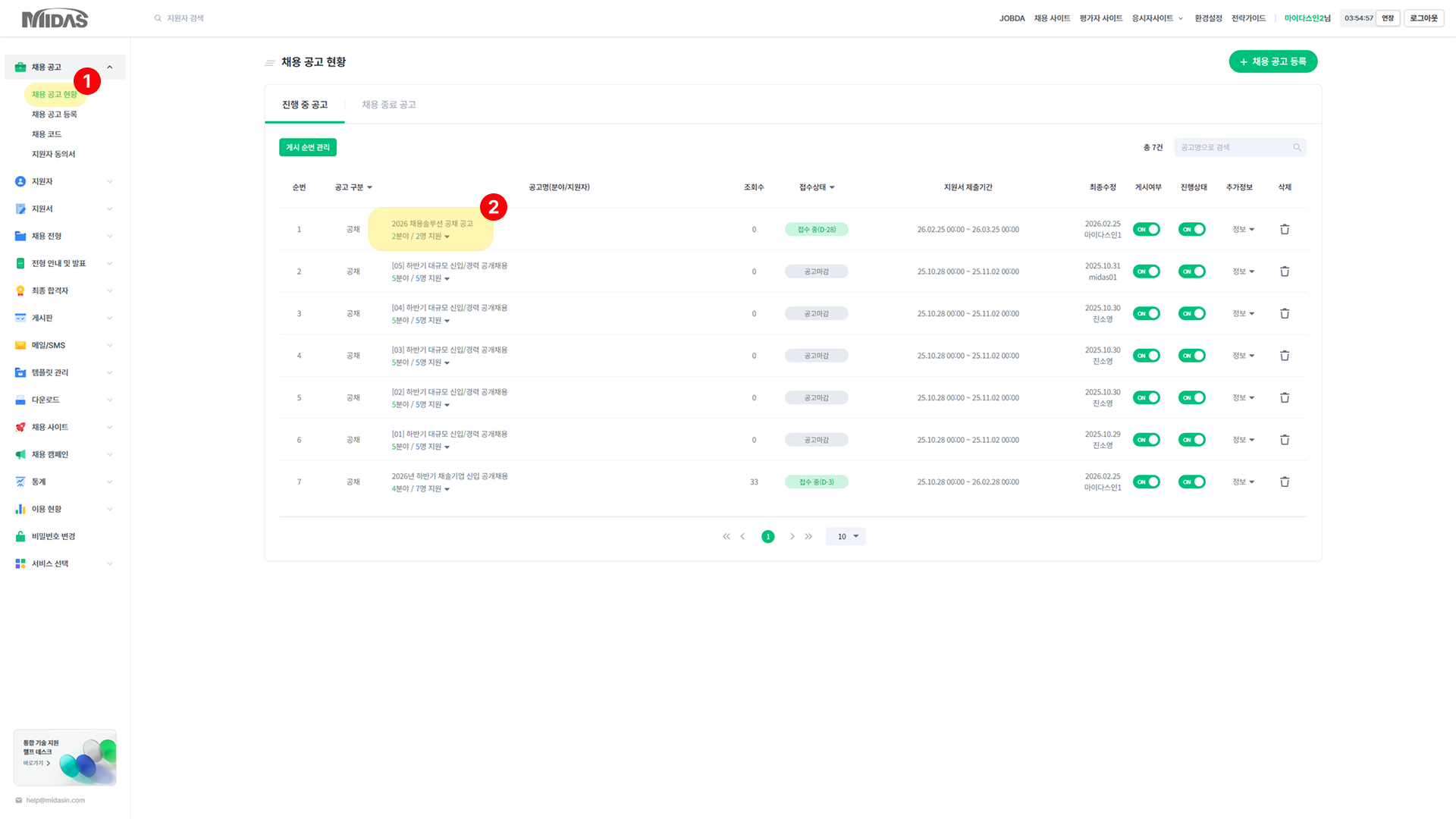Toggle 진행상태 switch for row 2
Viewport: 1456px width, 819px height.
tap(1191, 271)
